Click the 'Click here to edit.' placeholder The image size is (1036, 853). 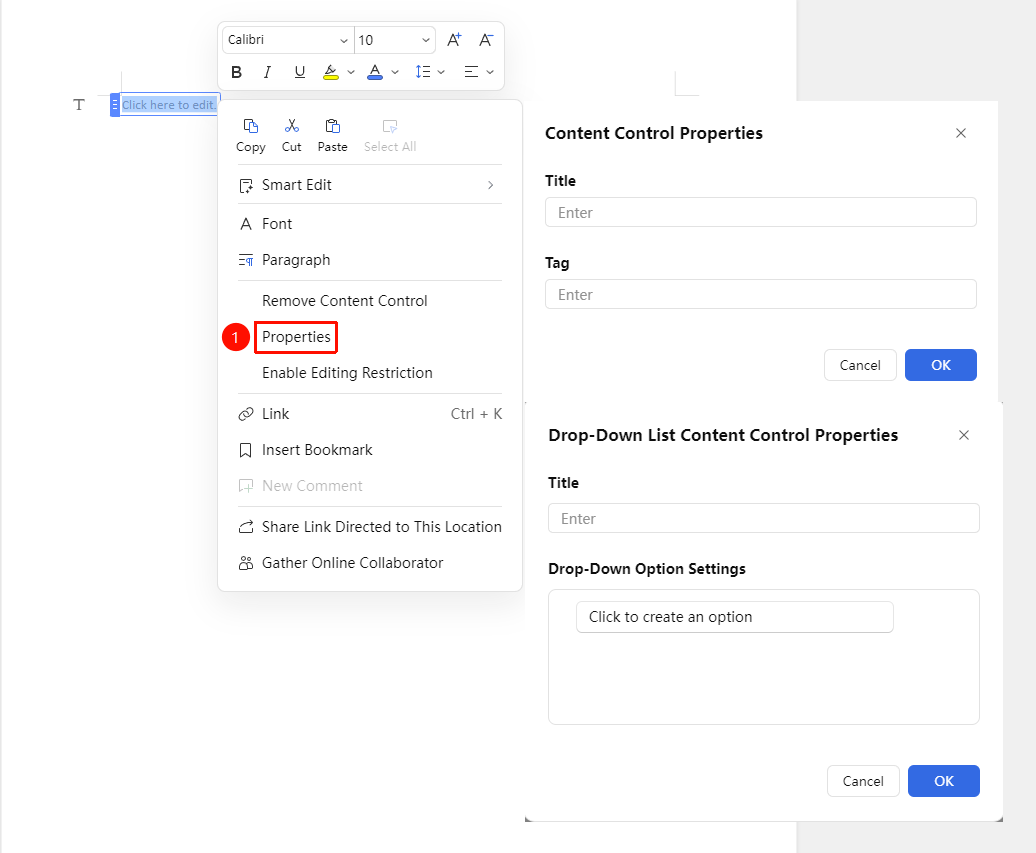[169, 105]
